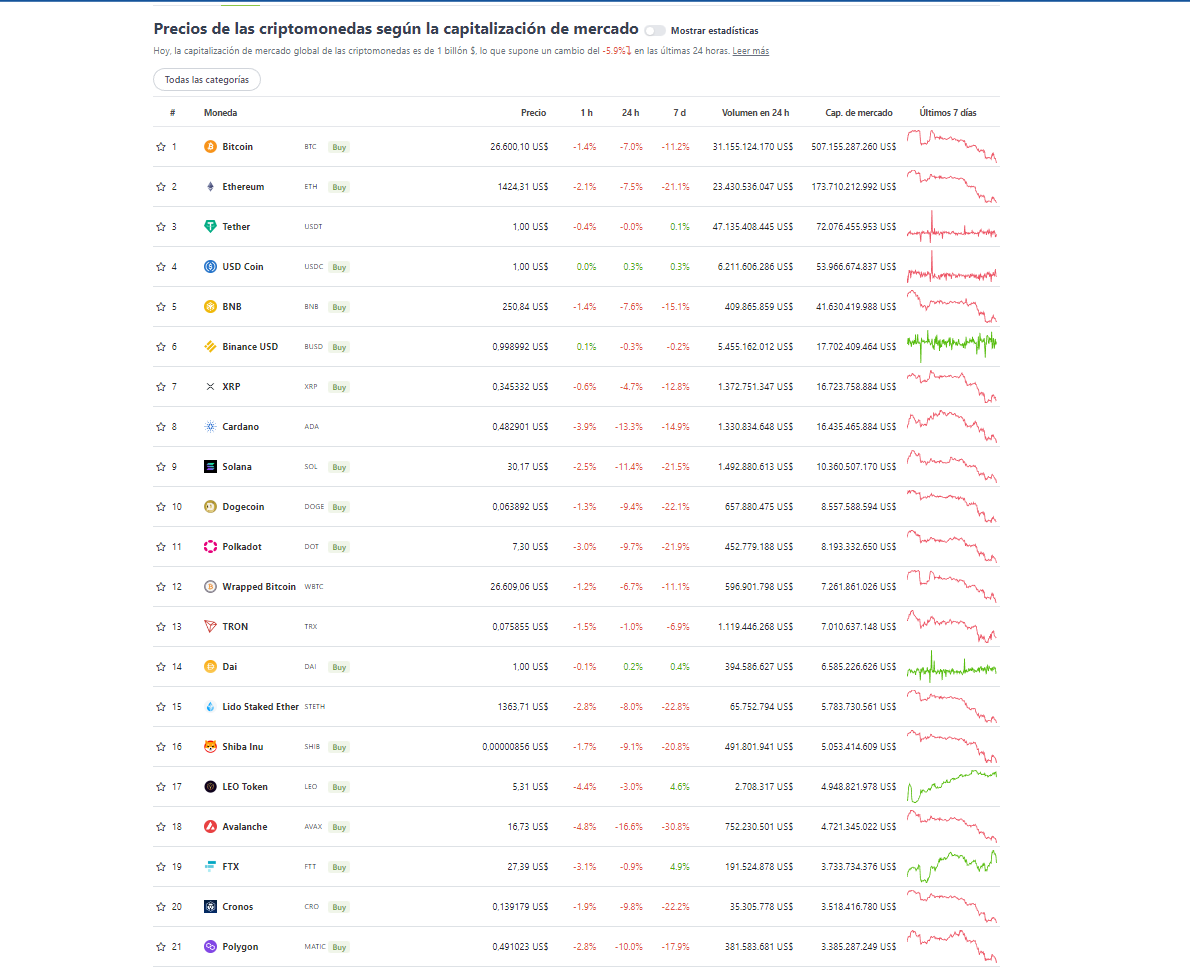The image size is (1190, 967).
Task: Click the TRON logo icon
Action: 210,627
